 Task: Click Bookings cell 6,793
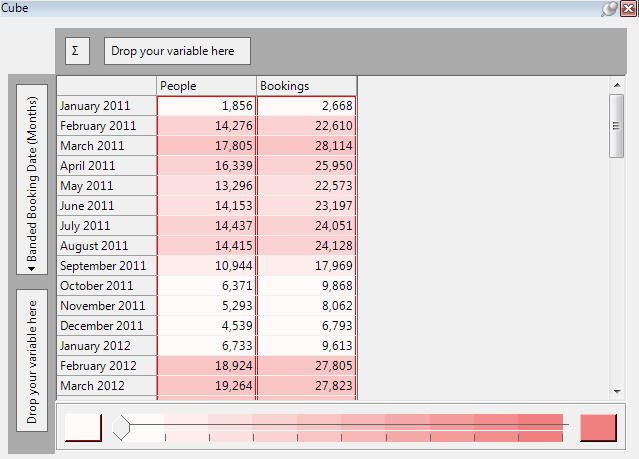pos(306,326)
